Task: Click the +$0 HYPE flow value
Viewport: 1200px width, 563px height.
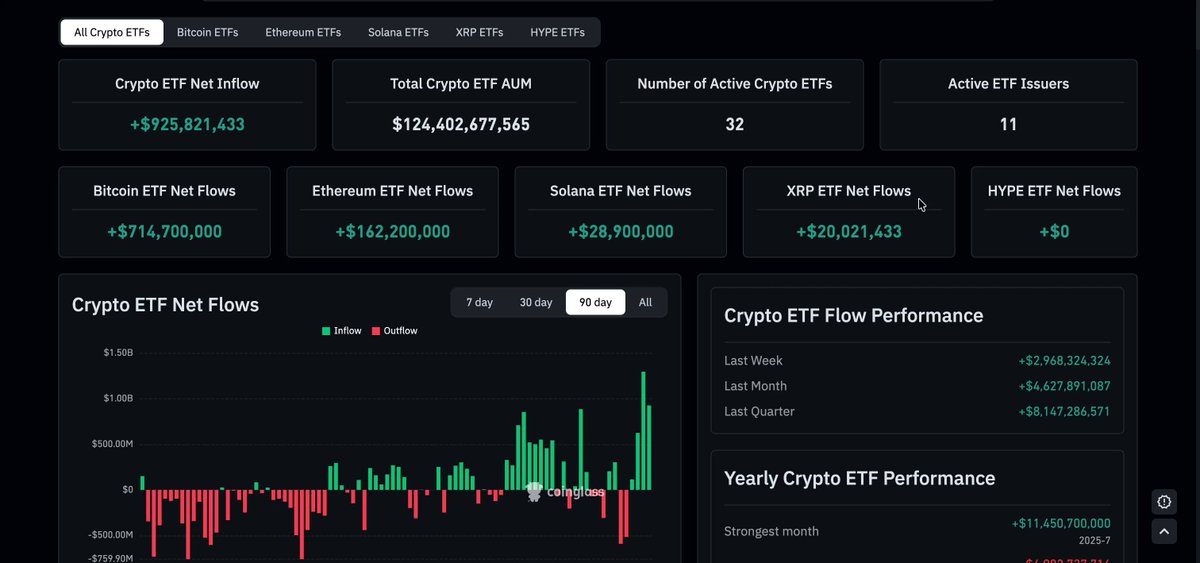Action: click(x=1054, y=232)
